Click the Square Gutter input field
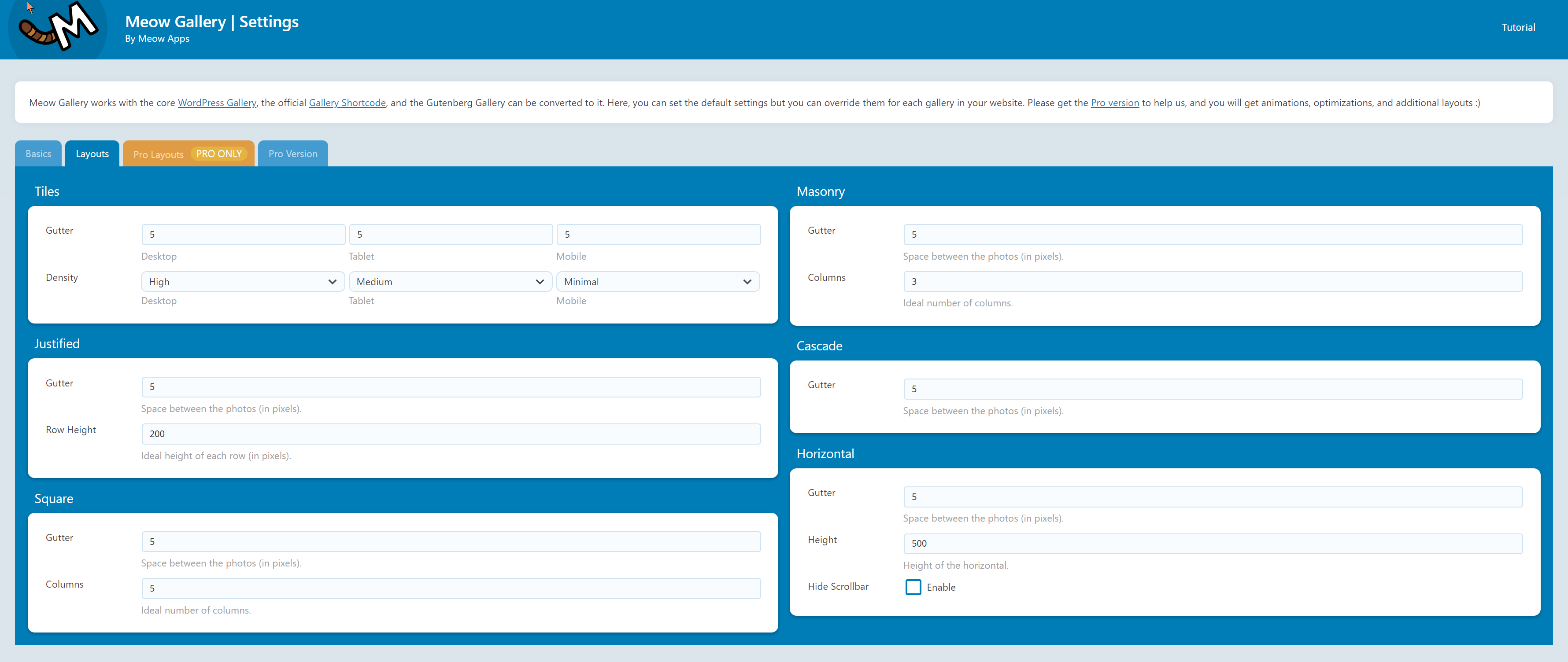The height and width of the screenshot is (662, 1568). point(451,541)
